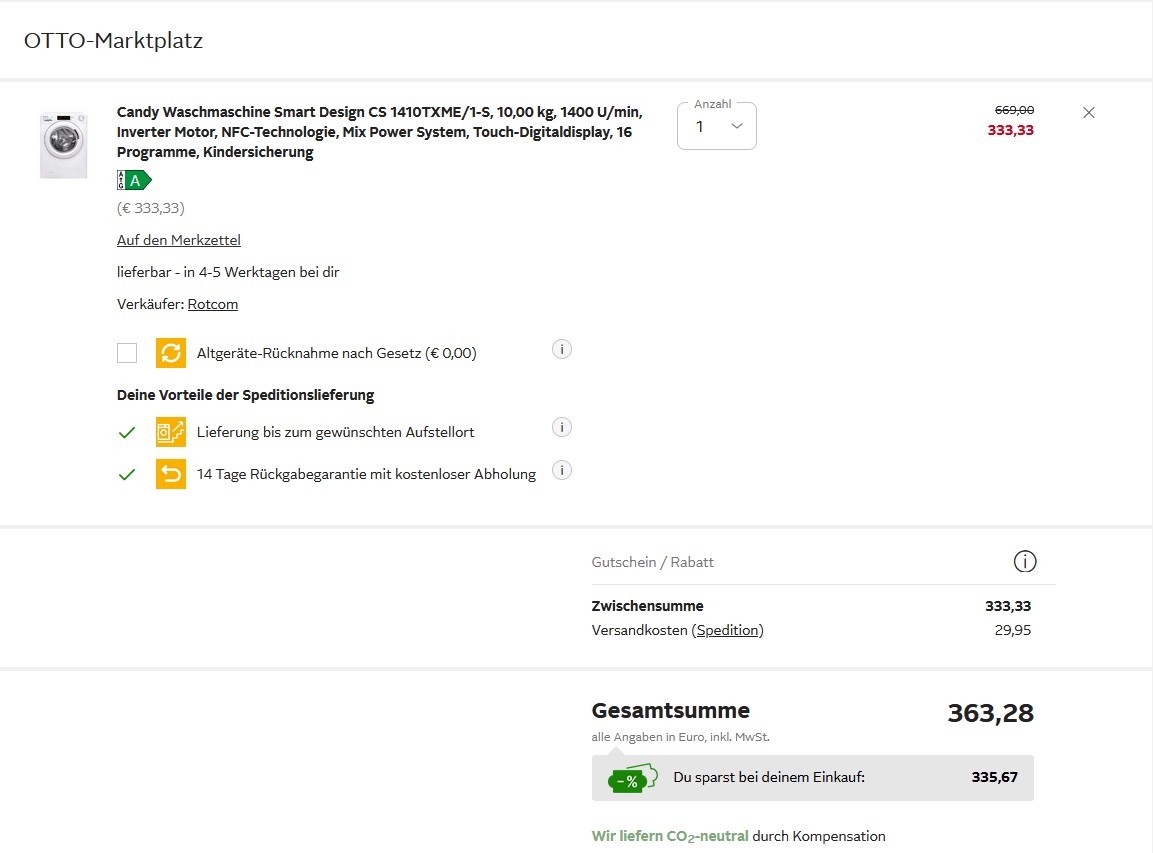Click green checkmark beside Lieferung bis Aufstellort

pos(126,432)
